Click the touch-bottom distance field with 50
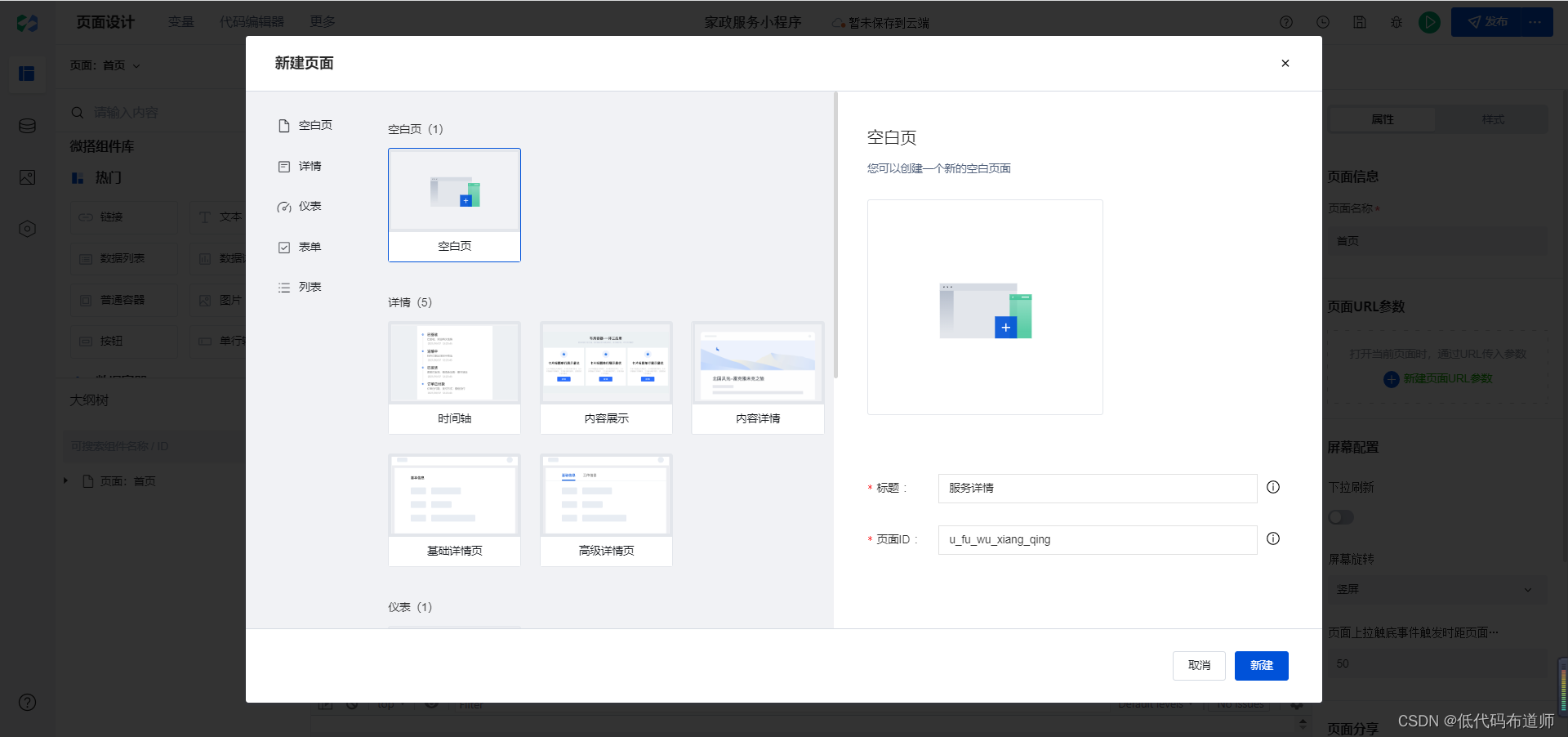 point(1437,664)
